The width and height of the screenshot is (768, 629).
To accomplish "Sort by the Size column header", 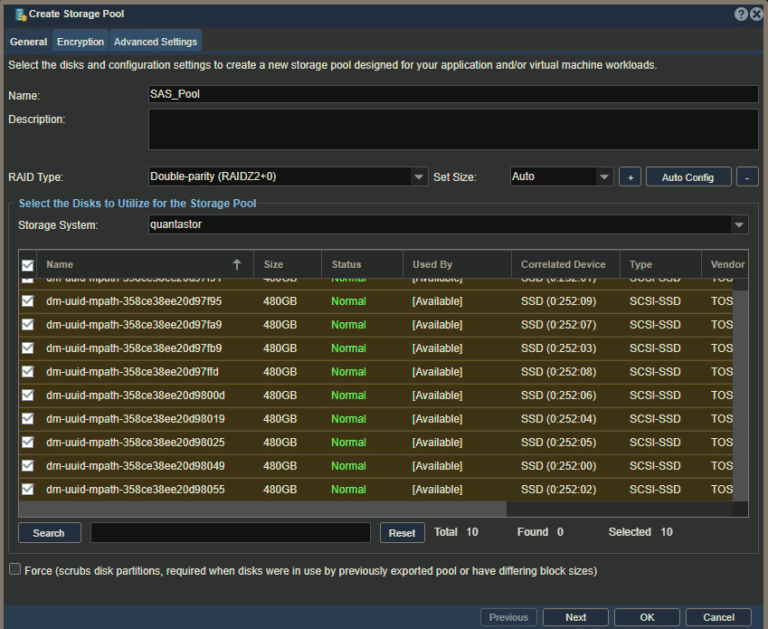I will pos(288,265).
